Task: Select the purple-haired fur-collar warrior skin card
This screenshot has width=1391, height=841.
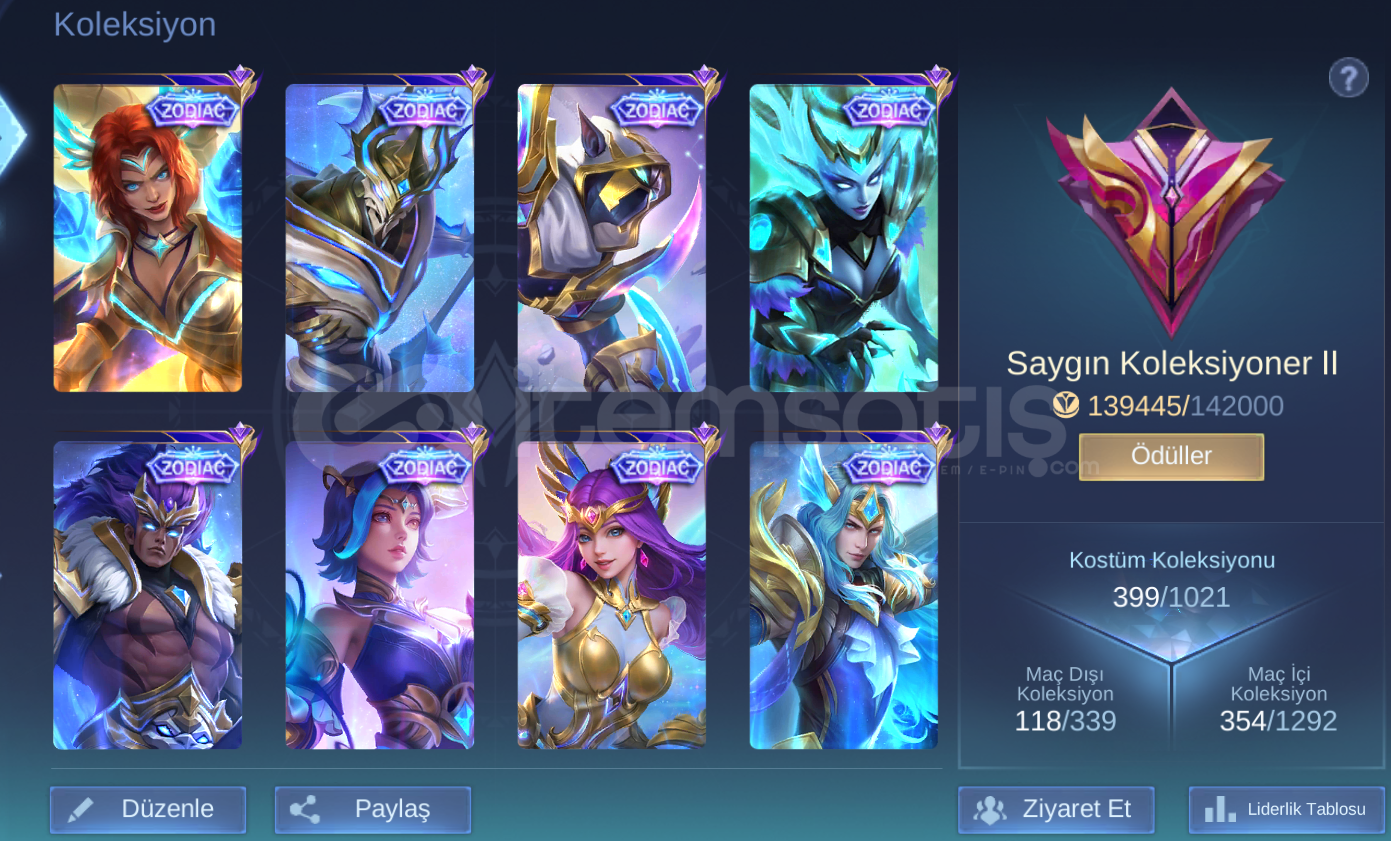Action: click(148, 595)
